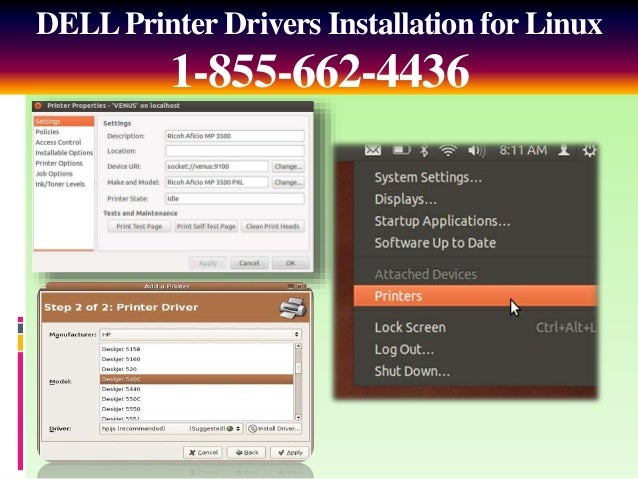Select Settings in Printer Properties sidebar

(64, 121)
